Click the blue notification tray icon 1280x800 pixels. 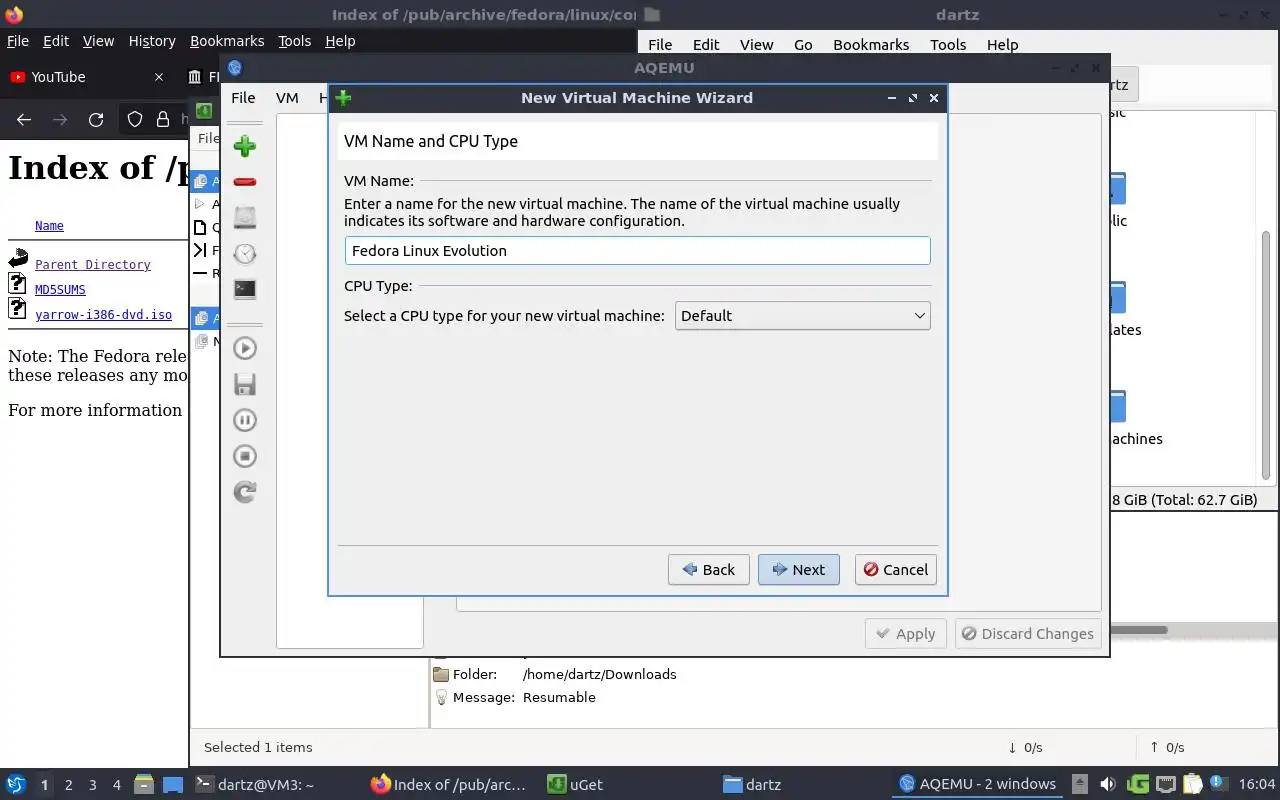1217,782
